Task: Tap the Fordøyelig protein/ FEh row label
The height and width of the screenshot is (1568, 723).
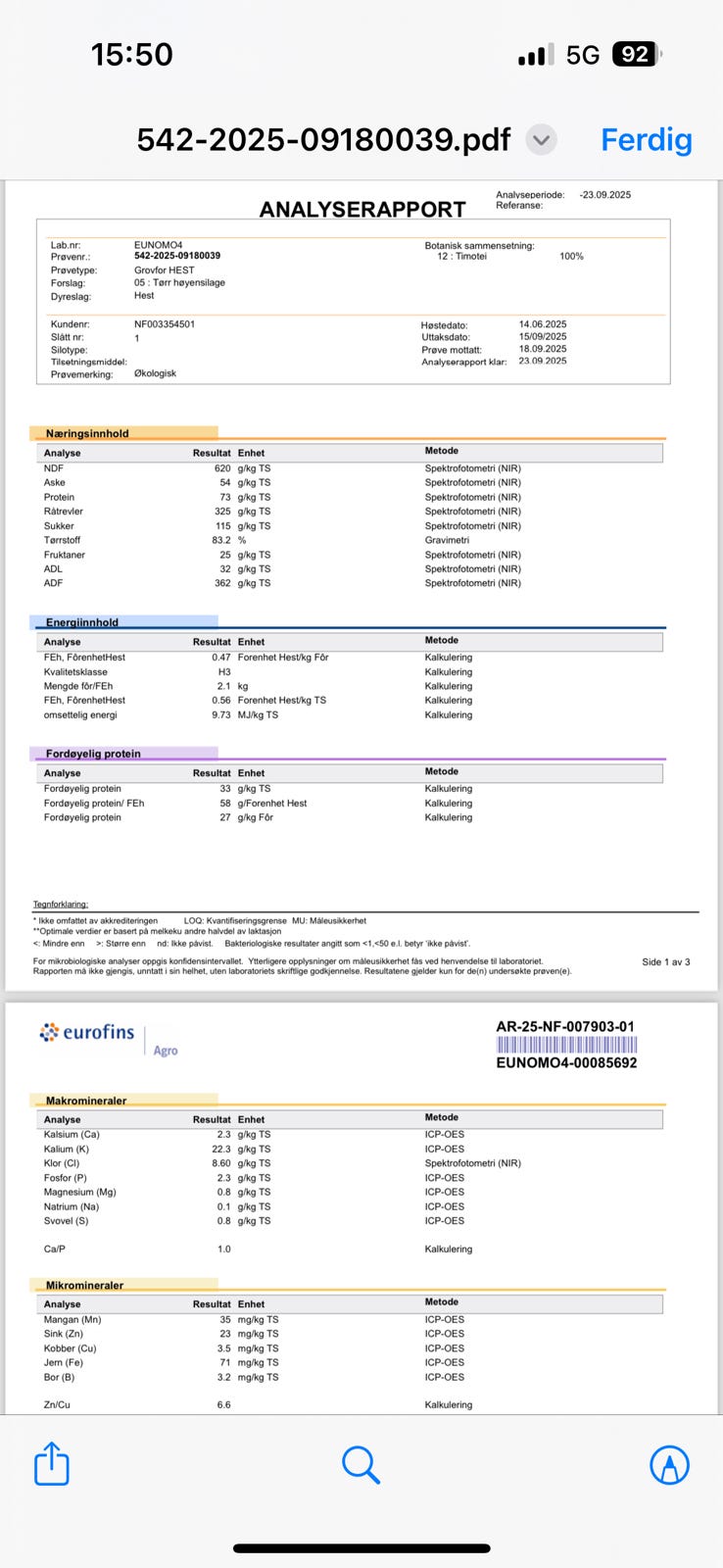Action: [94, 803]
